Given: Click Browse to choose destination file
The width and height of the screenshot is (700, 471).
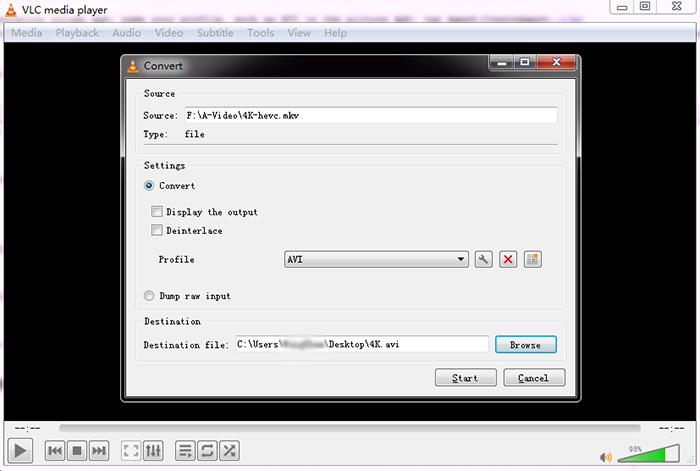Looking at the screenshot, I should coord(525,345).
